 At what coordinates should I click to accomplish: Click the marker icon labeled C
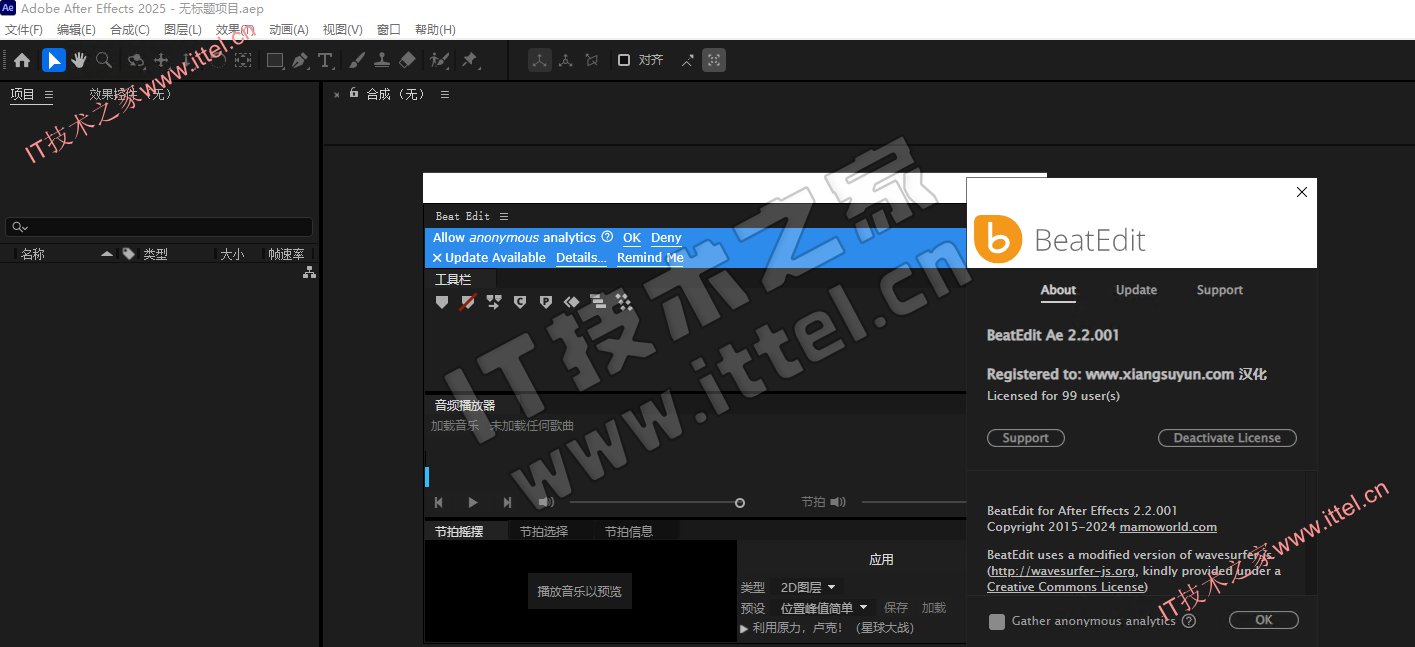[520, 301]
